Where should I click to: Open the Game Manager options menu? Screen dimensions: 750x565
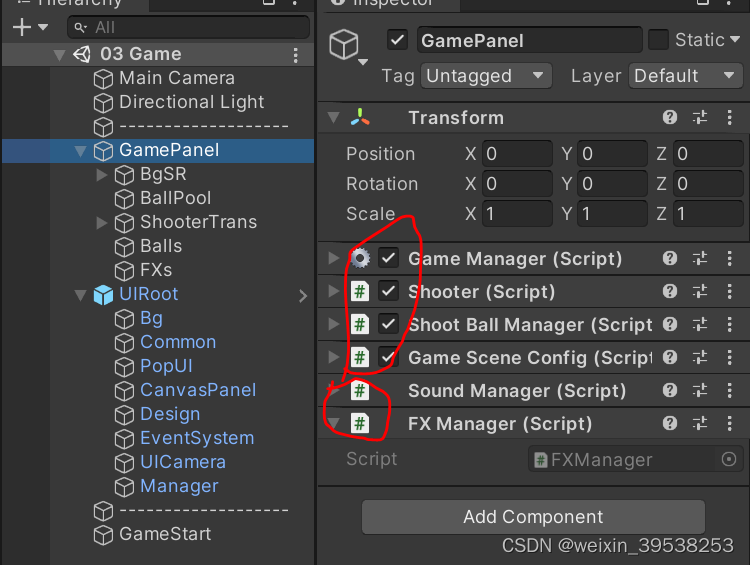[729, 258]
